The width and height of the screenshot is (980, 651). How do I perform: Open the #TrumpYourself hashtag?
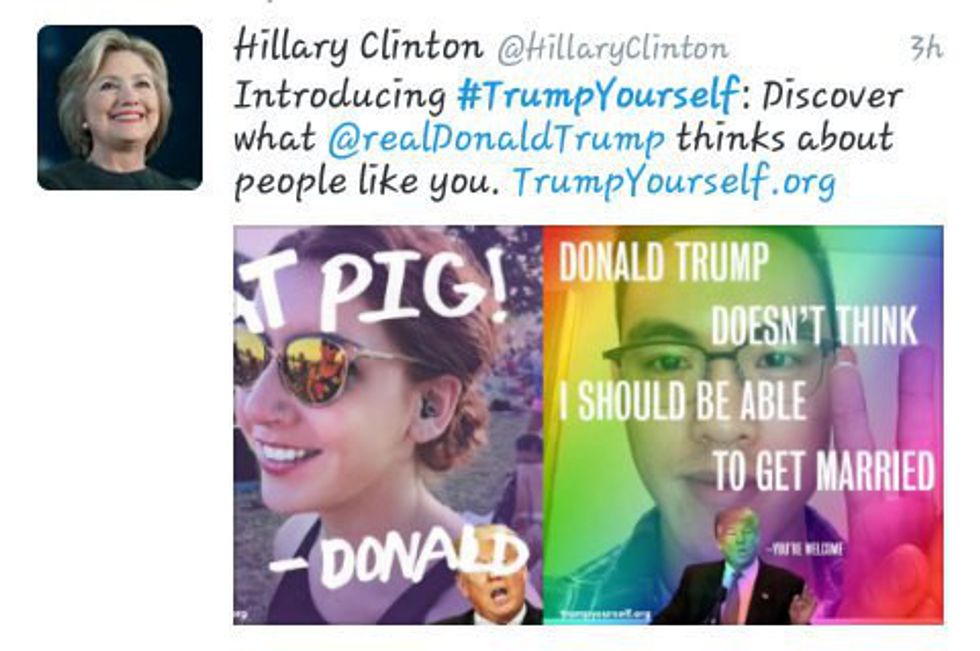[599, 96]
